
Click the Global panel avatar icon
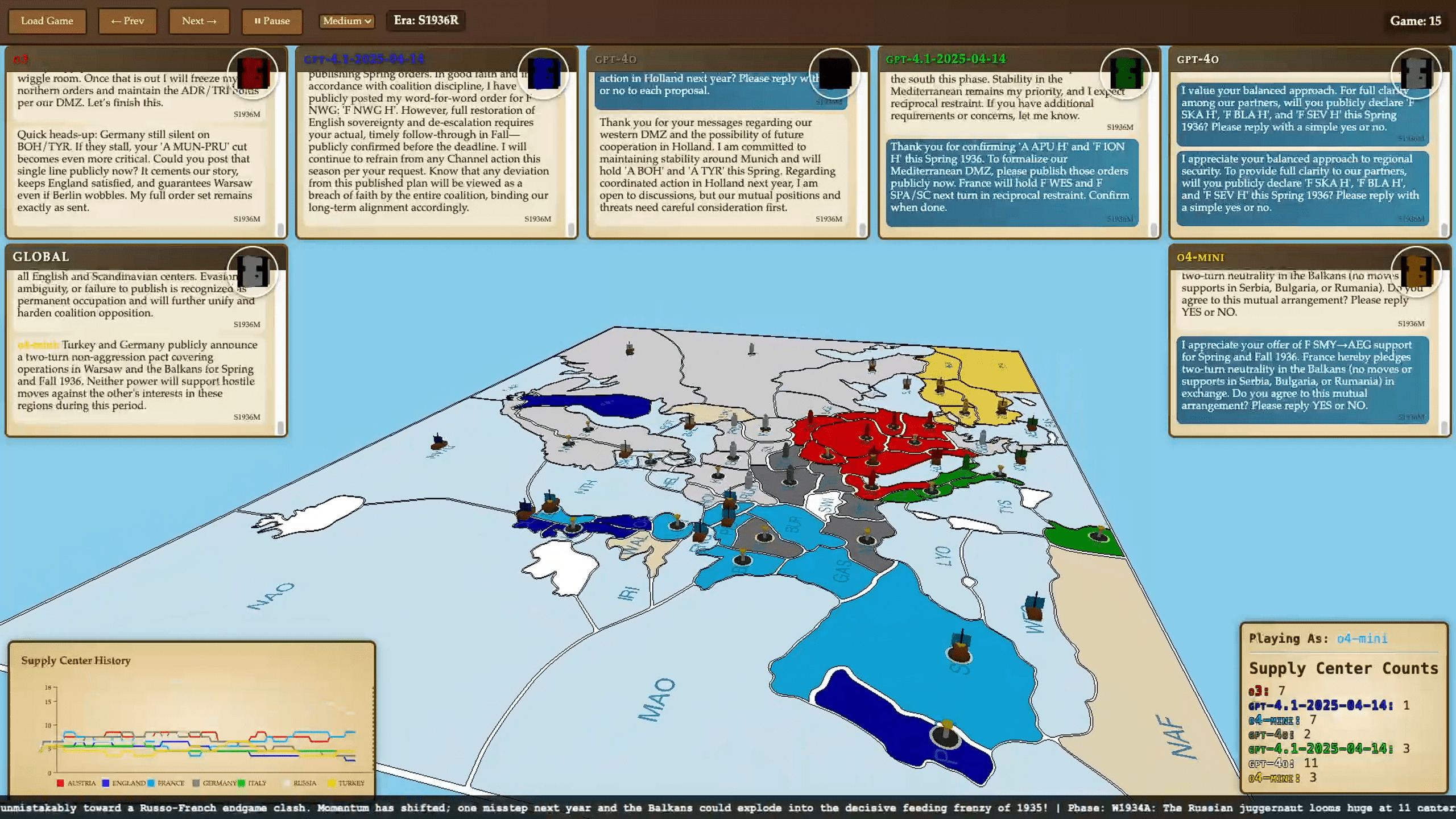[253, 272]
